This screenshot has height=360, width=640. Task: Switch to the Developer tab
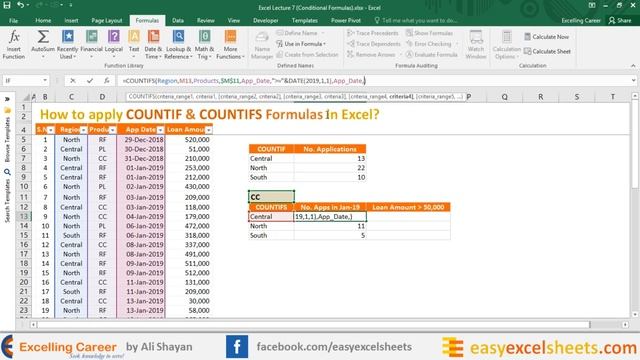[x=265, y=20]
